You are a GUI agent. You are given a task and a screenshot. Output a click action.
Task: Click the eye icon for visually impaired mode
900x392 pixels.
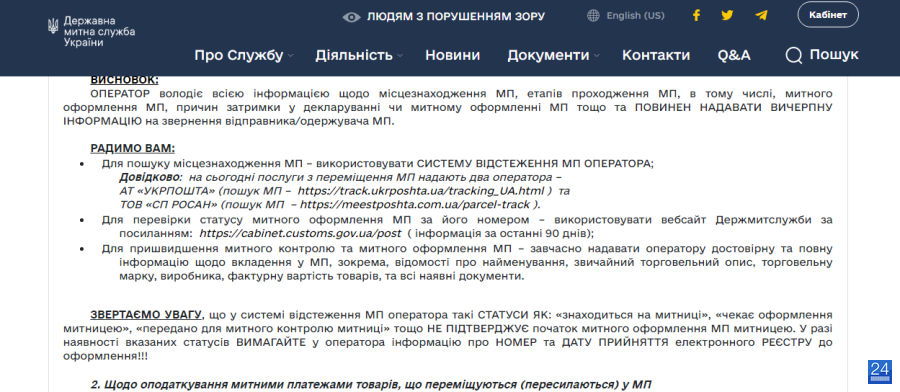point(351,17)
